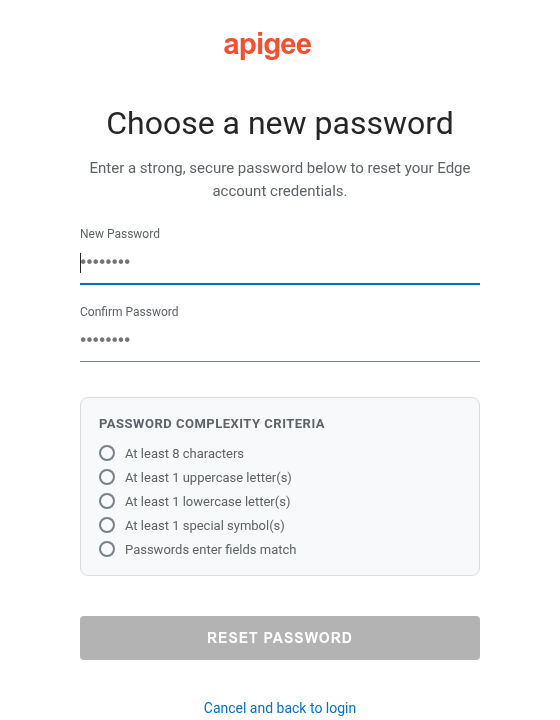Click the Confirm Password label

click(129, 312)
